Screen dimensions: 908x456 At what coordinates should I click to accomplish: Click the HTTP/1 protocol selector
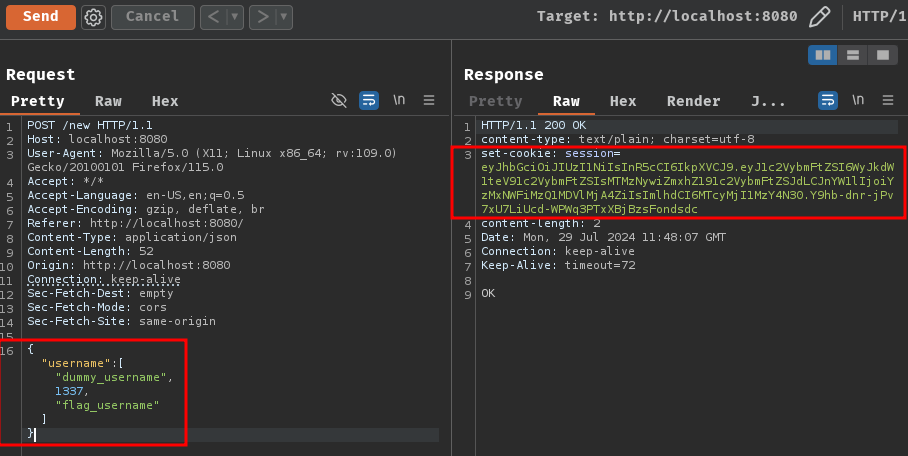(x=878, y=16)
